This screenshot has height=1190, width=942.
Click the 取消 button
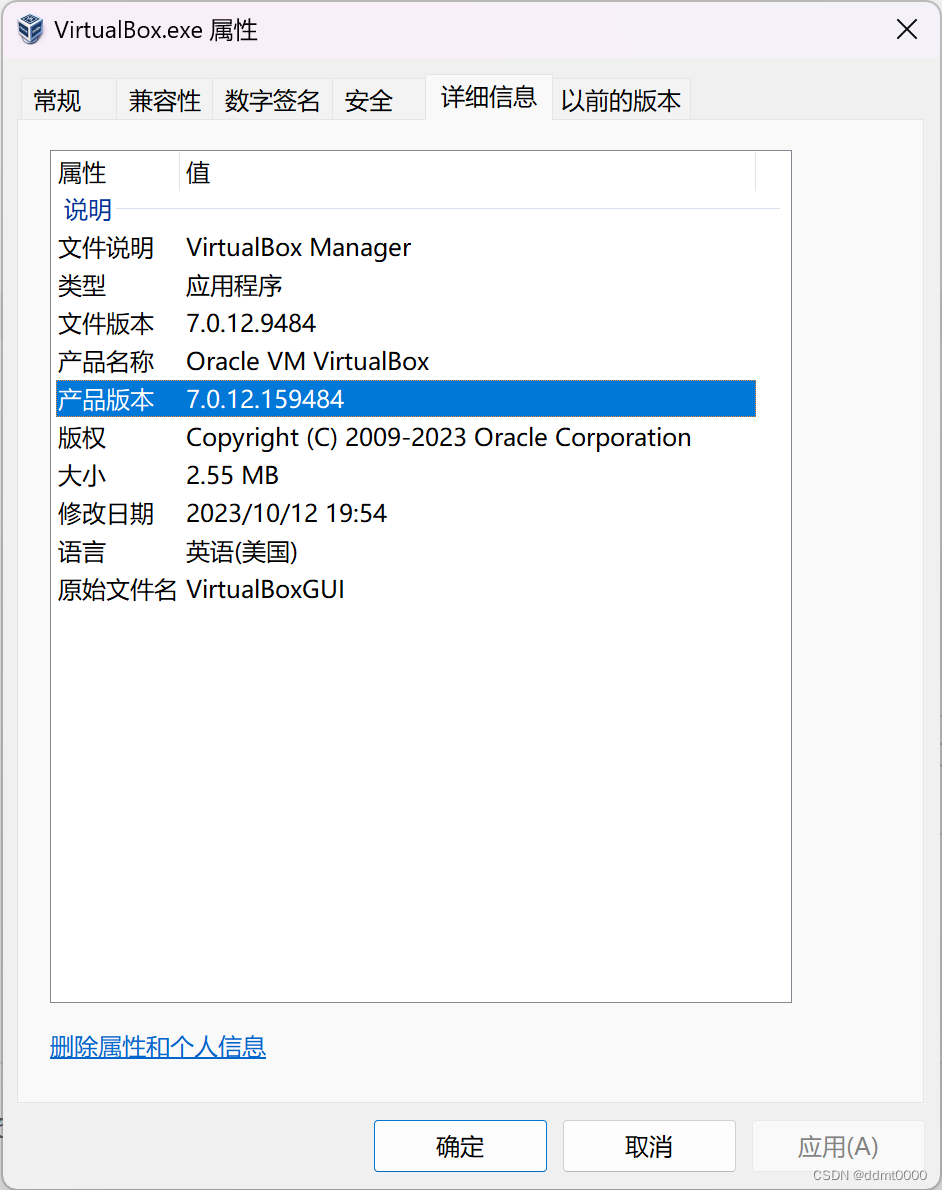[649, 1146]
